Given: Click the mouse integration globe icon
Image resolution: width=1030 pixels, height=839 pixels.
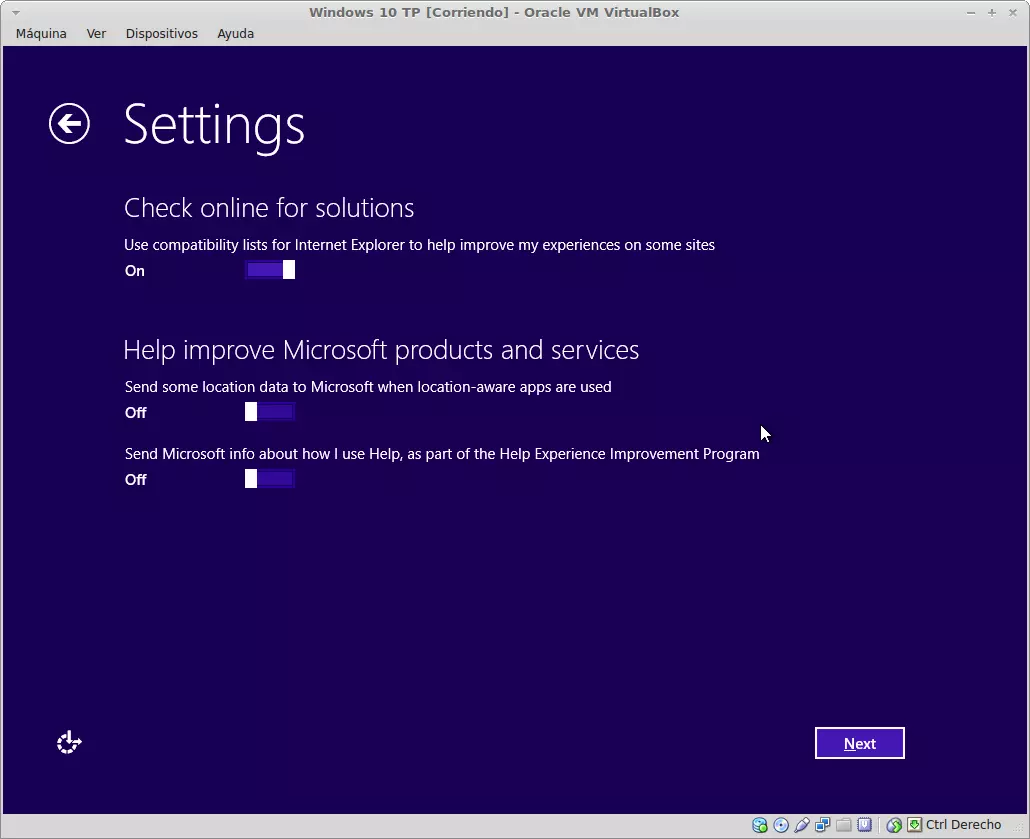Looking at the screenshot, I should 894,825.
